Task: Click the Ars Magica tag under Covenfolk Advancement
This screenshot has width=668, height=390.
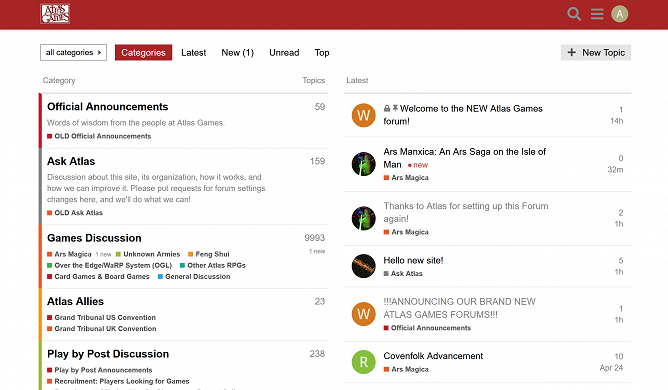Action: coord(409,369)
